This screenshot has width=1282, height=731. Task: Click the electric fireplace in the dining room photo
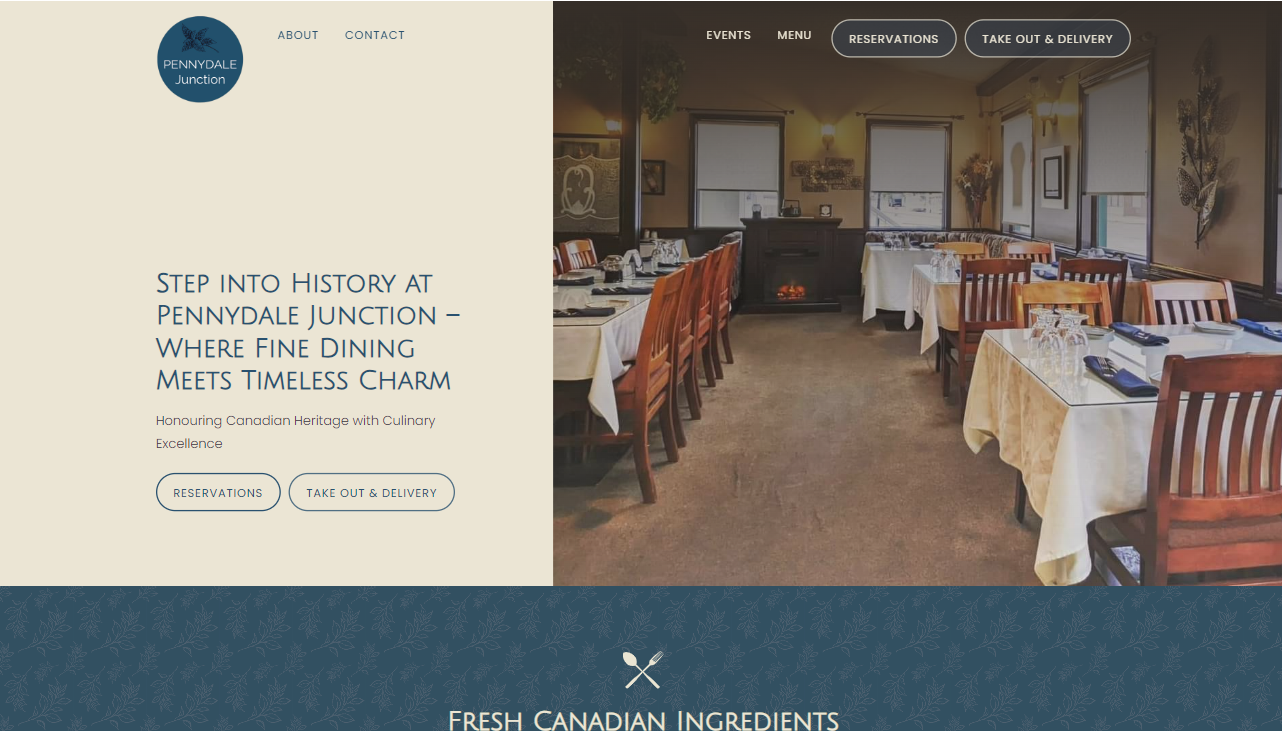[791, 265]
